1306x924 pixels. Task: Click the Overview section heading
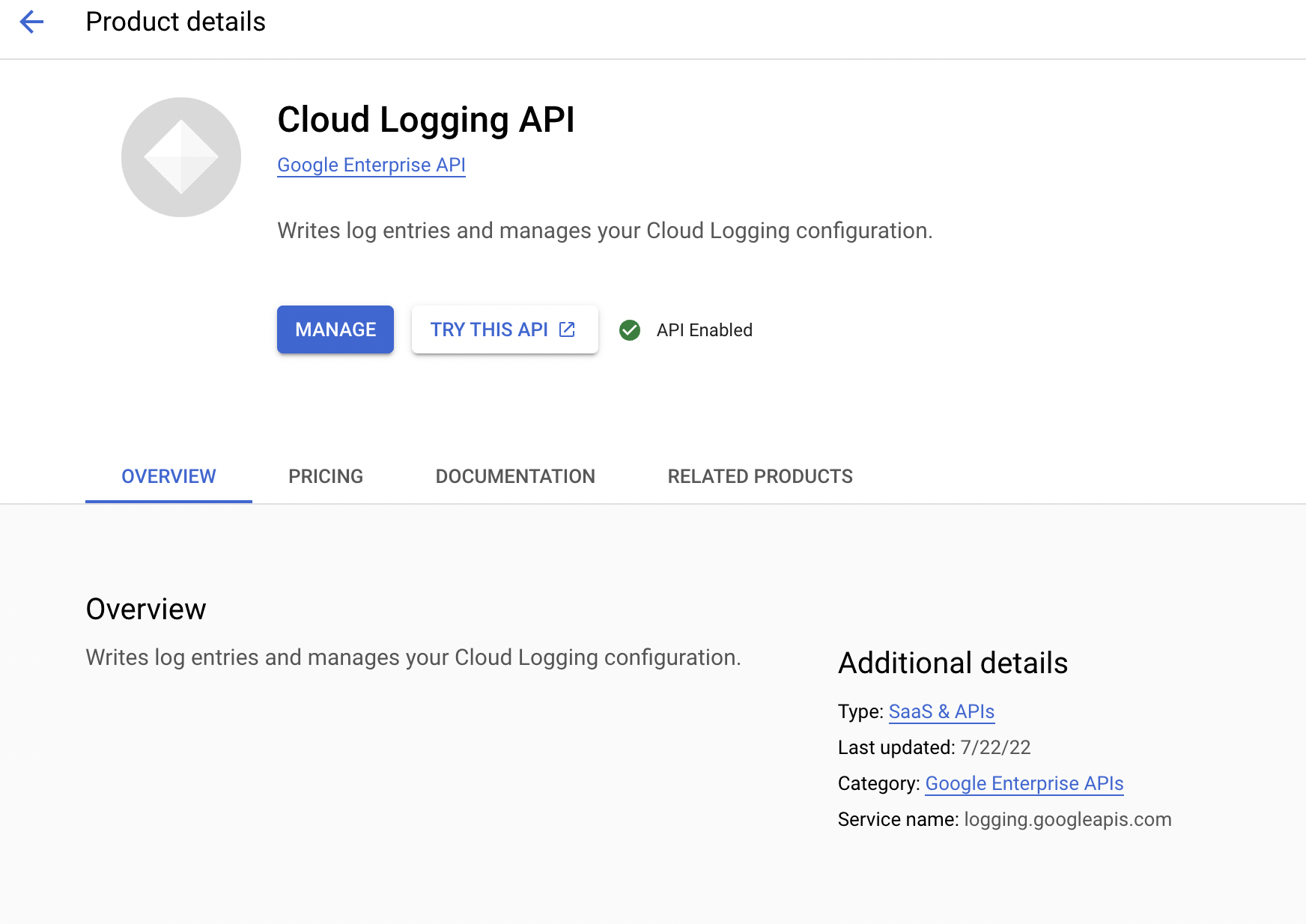pyautogui.click(x=146, y=610)
